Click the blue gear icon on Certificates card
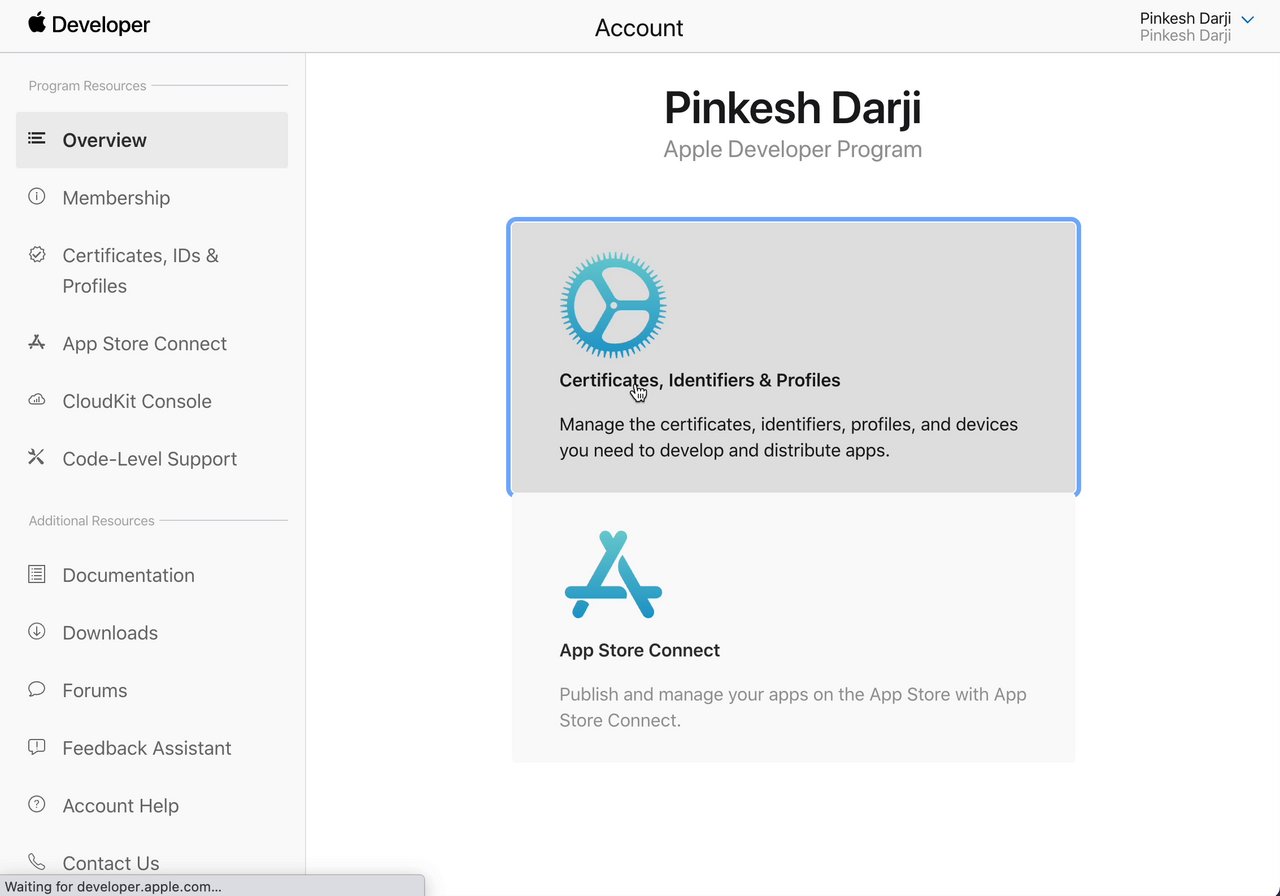 pos(613,305)
